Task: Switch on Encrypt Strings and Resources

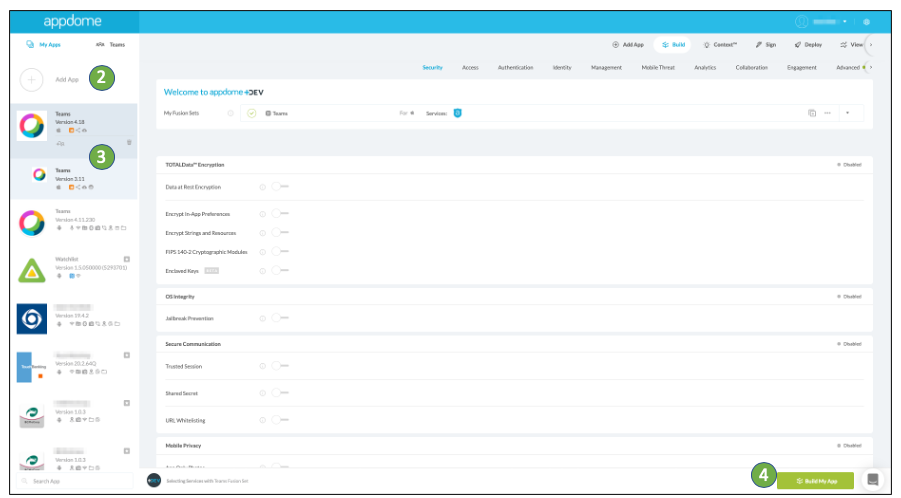Action: [280, 233]
